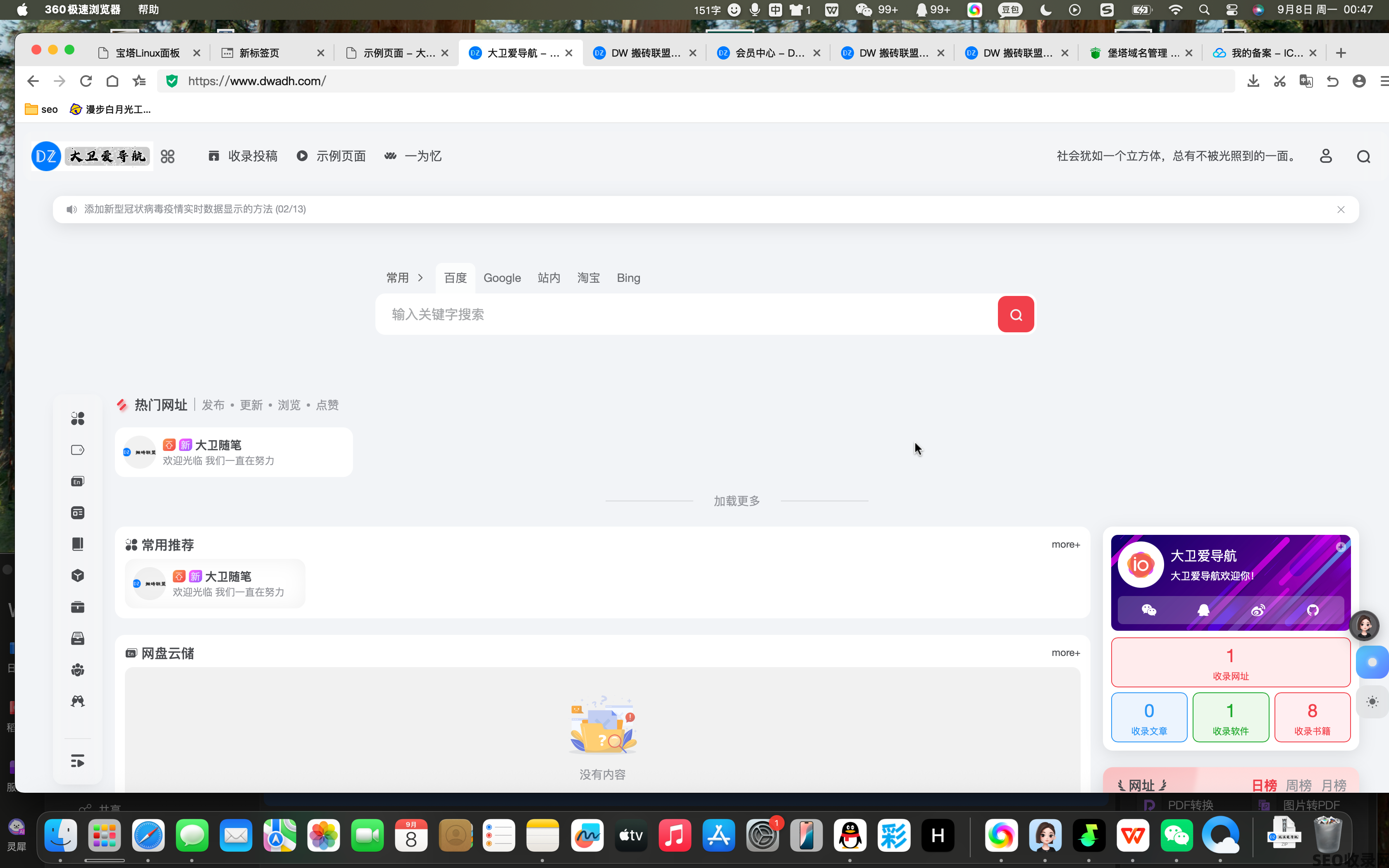This screenshot has height=868, width=1389.
Task: Select the sidebar paw icon
Action: pyautogui.click(x=77, y=669)
